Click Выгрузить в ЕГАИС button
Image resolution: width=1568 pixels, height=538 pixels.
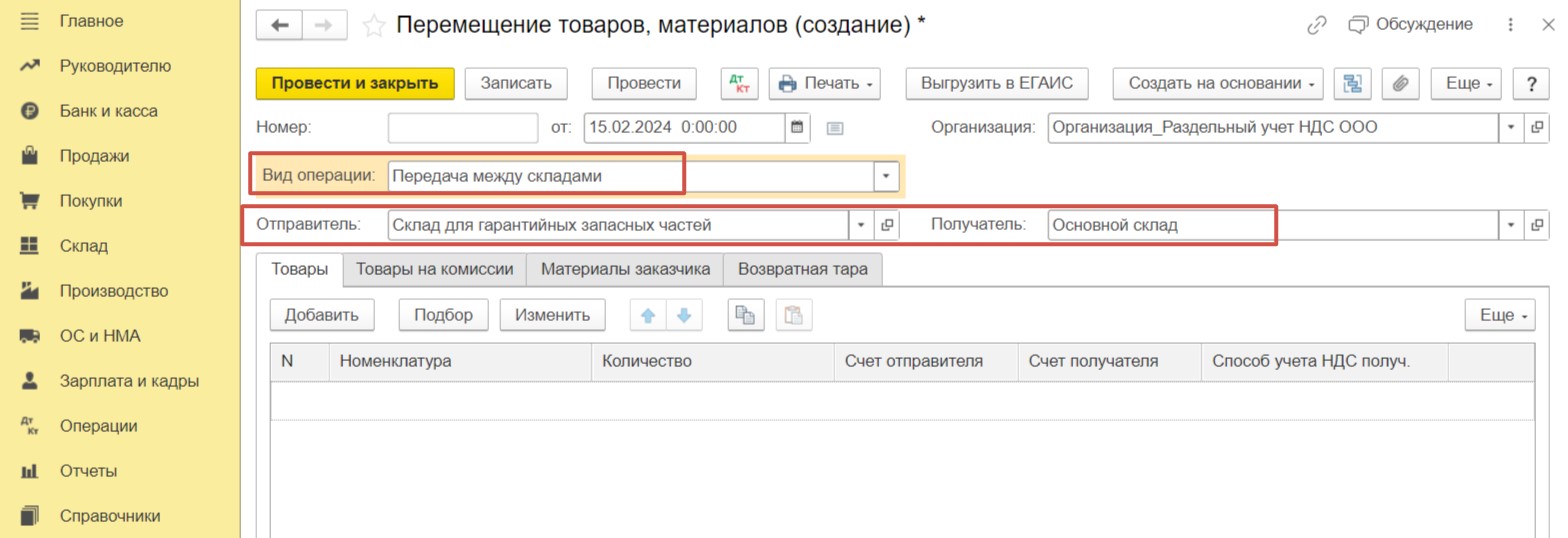tap(996, 84)
